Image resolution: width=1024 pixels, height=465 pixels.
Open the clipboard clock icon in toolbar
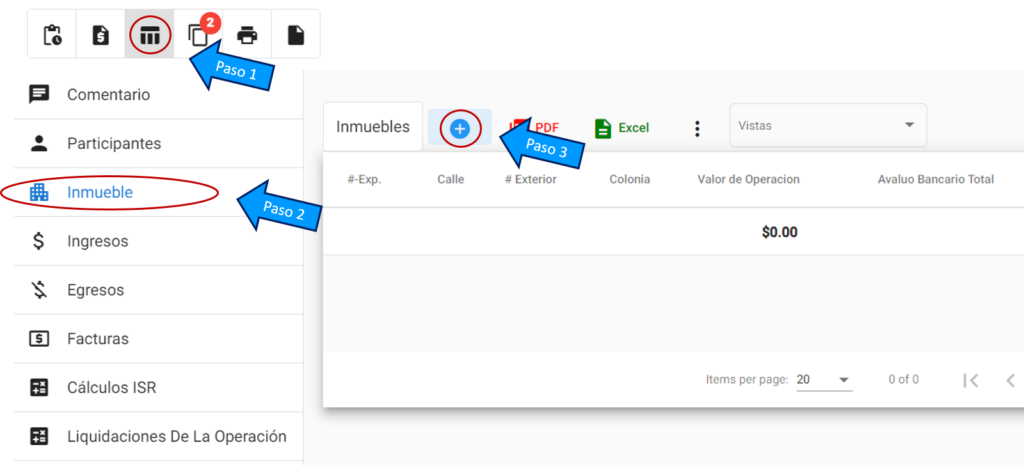pyautogui.click(x=52, y=35)
